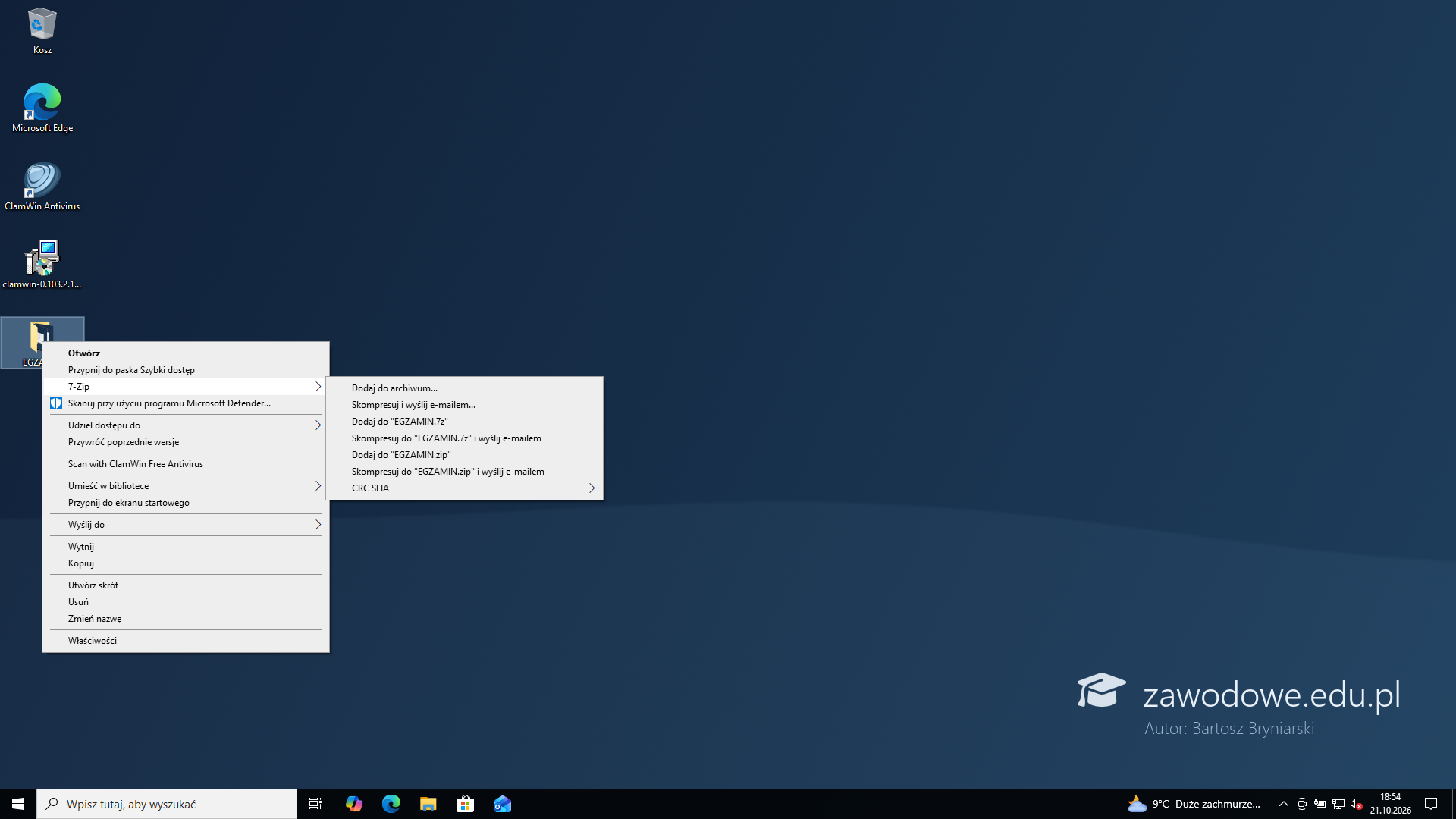
Task: Launch Microsoft Store from the taskbar
Action: click(466, 804)
